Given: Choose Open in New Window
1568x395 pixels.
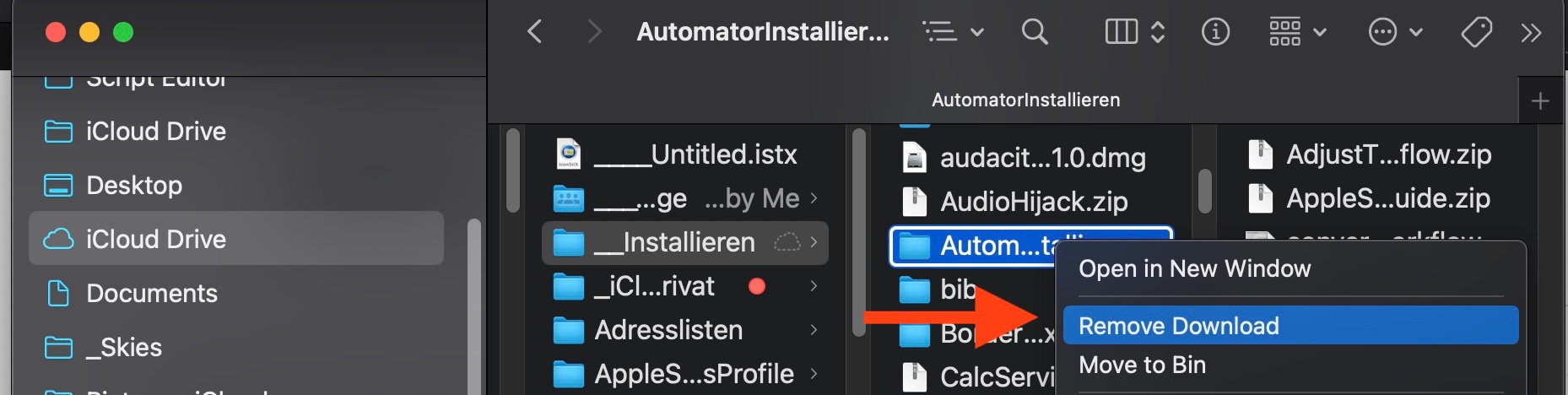Looking at the screenshot, I should coord(1194,268).
